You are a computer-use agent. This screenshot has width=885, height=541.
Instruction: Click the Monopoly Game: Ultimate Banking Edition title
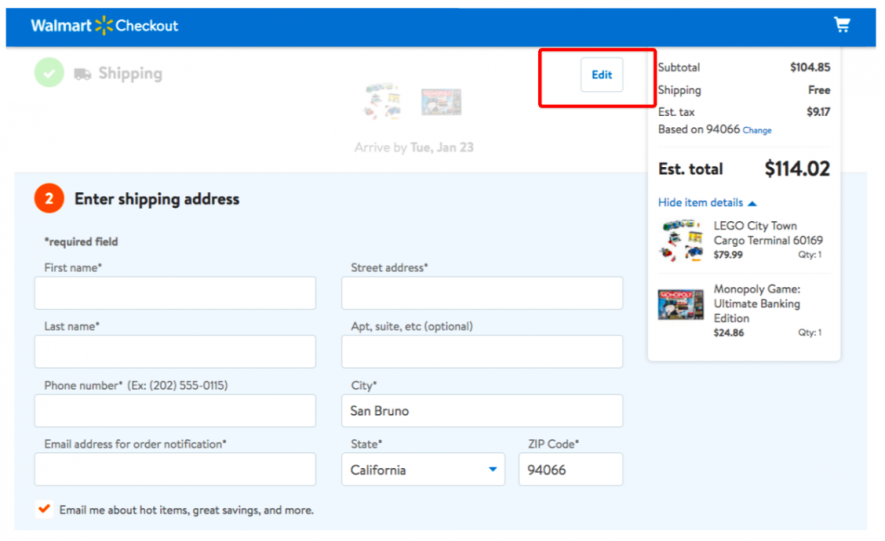757,304
